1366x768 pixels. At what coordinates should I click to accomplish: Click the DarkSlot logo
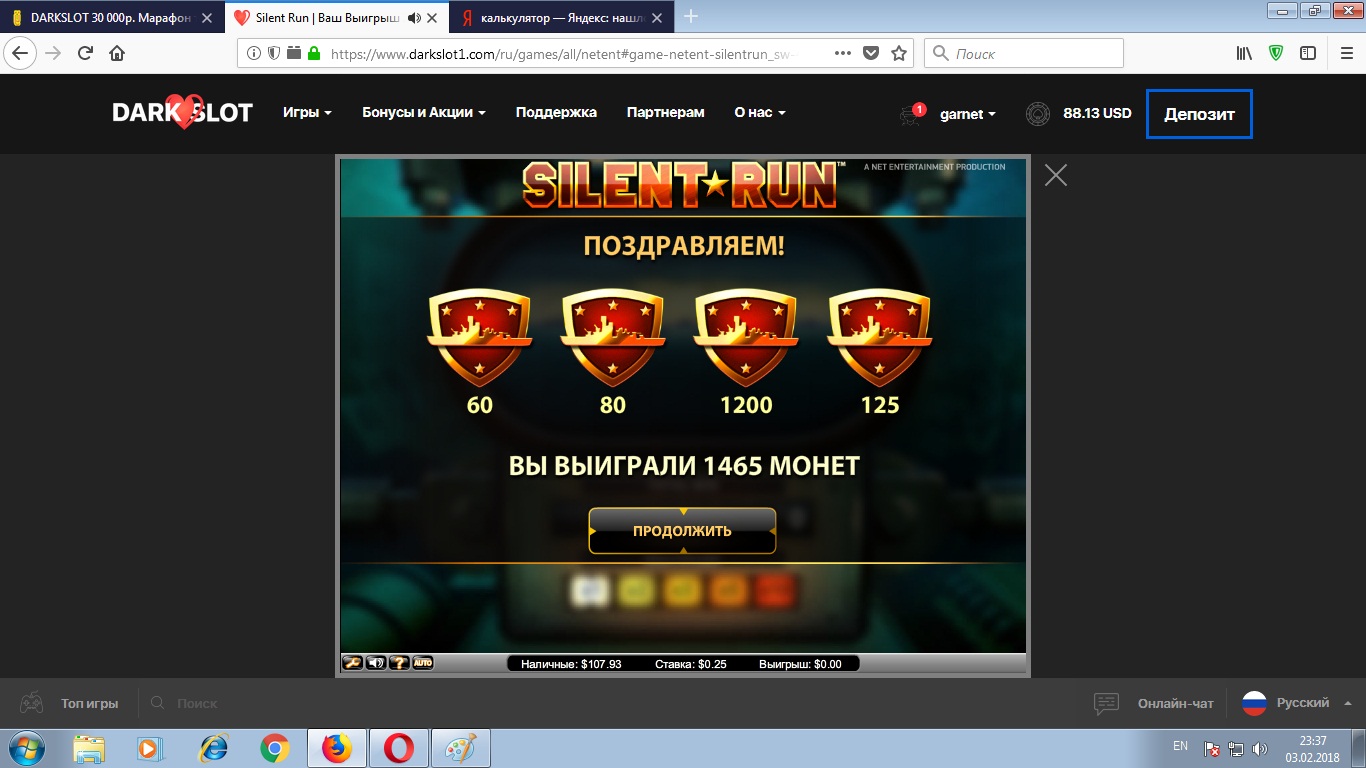tap(182, 113)
